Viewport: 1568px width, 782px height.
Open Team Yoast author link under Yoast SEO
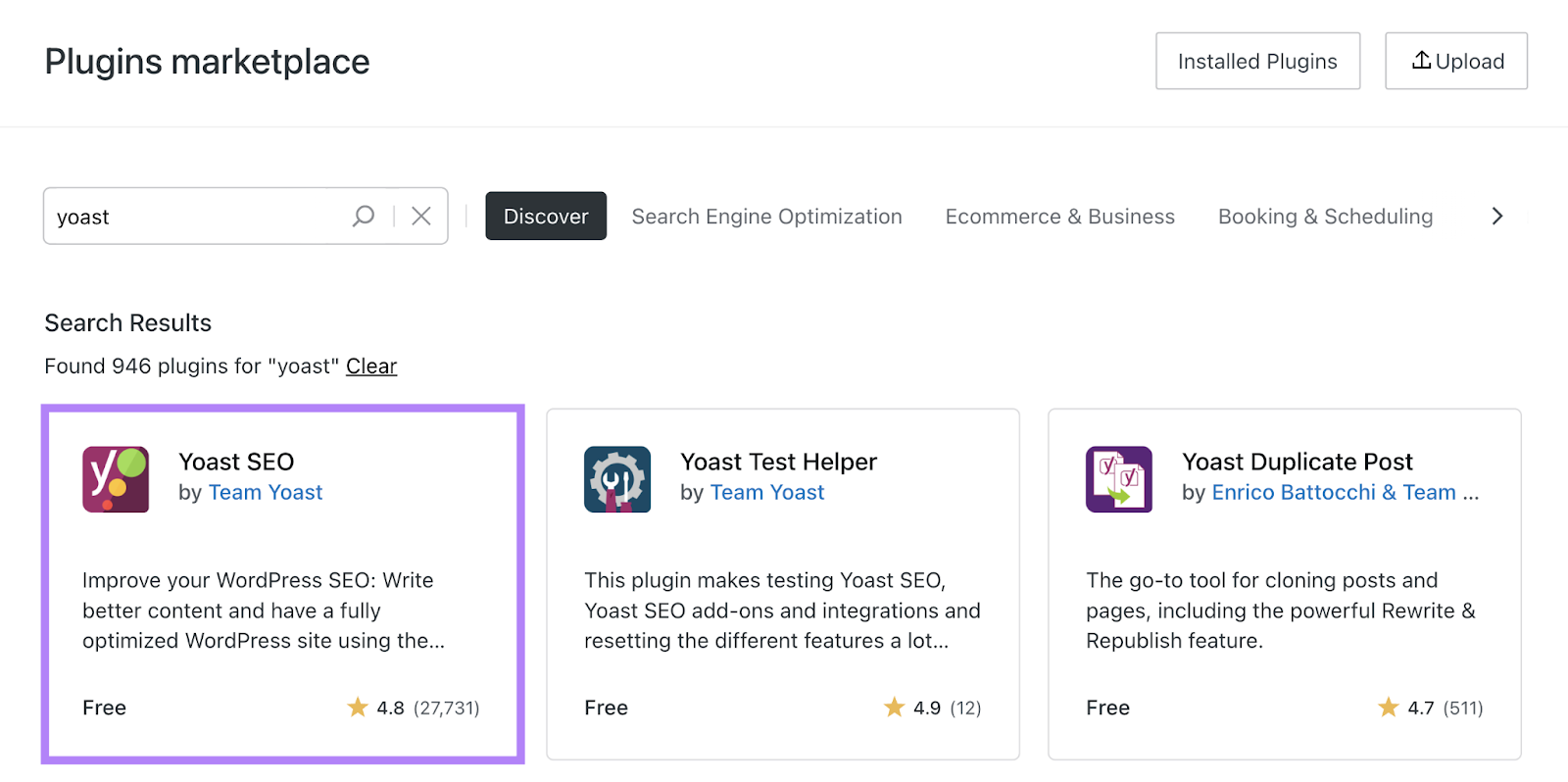pyautogui.click(x=266, y=493)
